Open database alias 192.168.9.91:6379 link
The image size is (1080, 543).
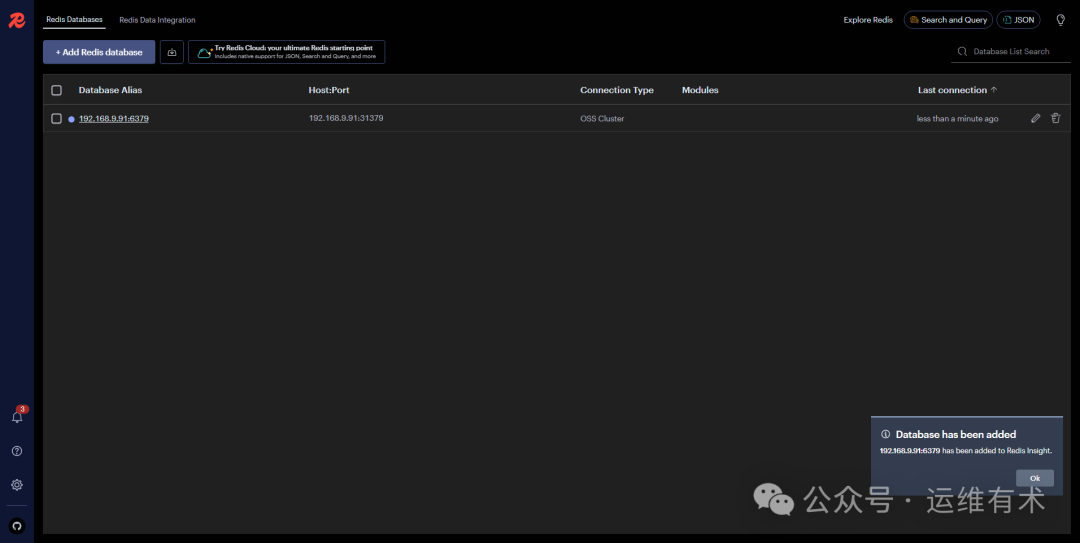pyautogui.click(x=114, y=119)
